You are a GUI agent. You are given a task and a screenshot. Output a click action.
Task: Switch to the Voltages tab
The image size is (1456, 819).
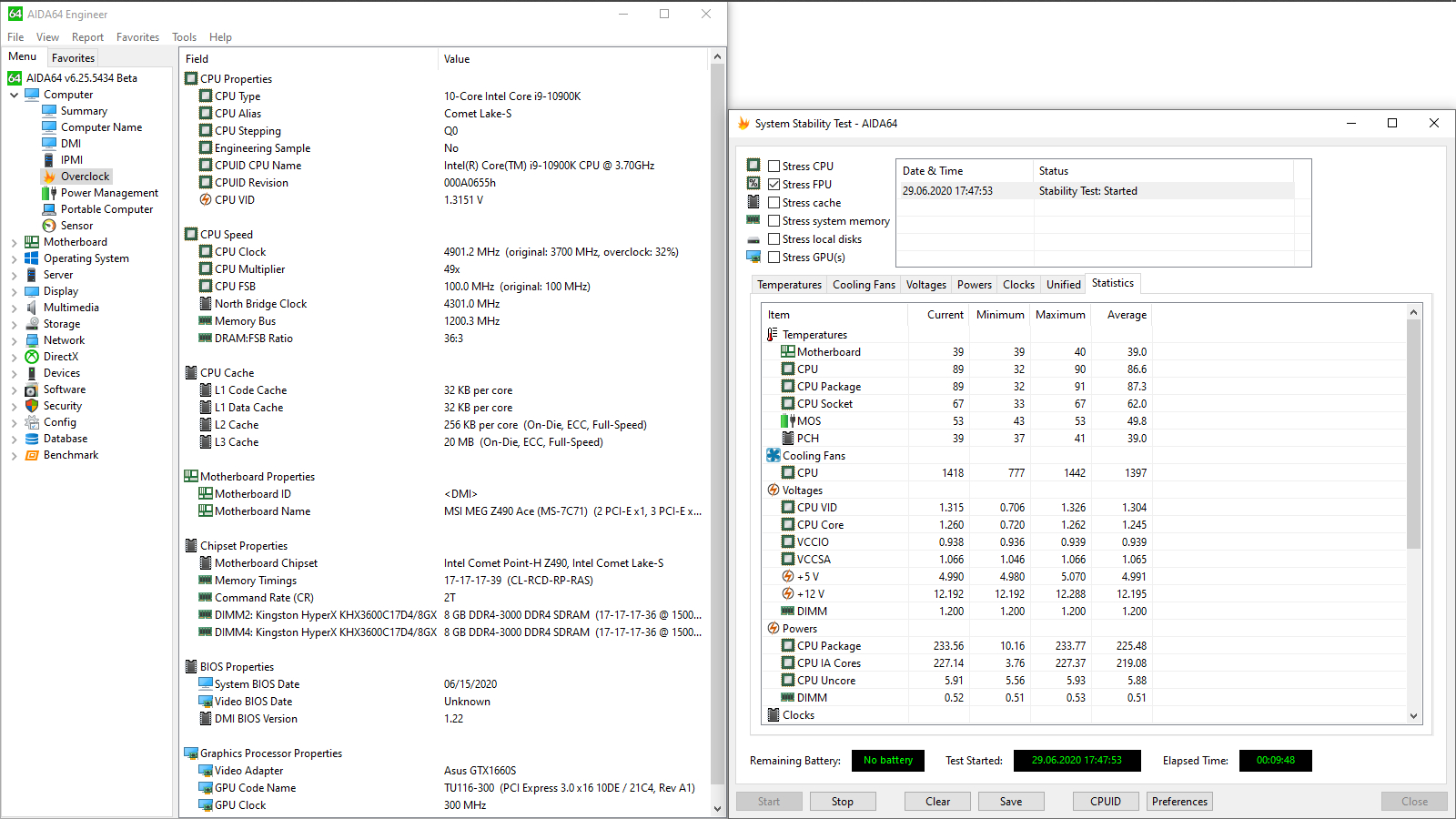coord(925,285)
